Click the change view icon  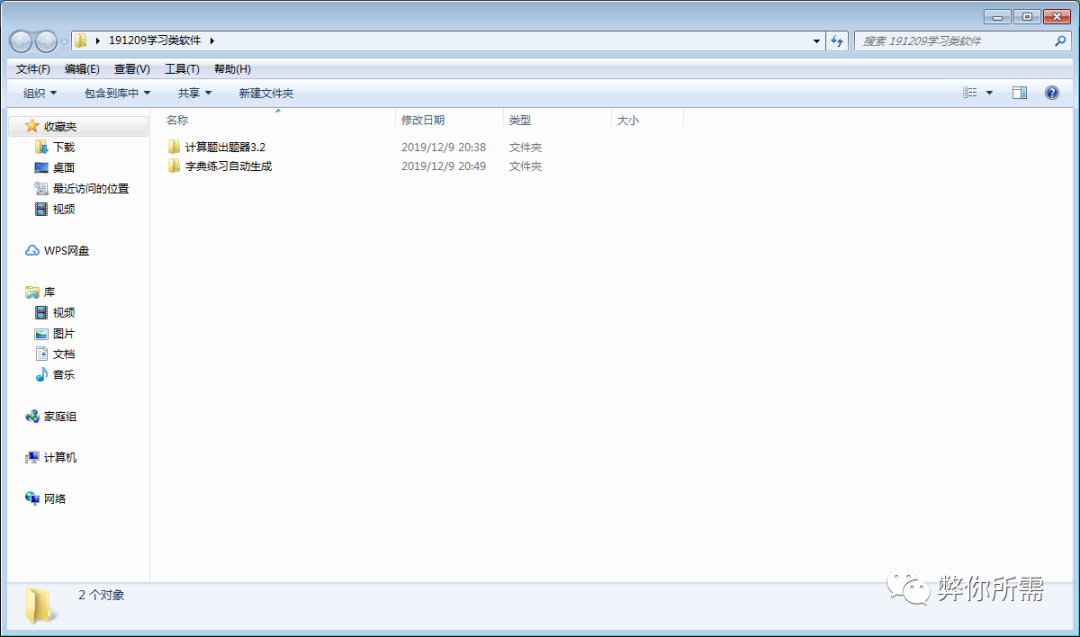point(970,93)
